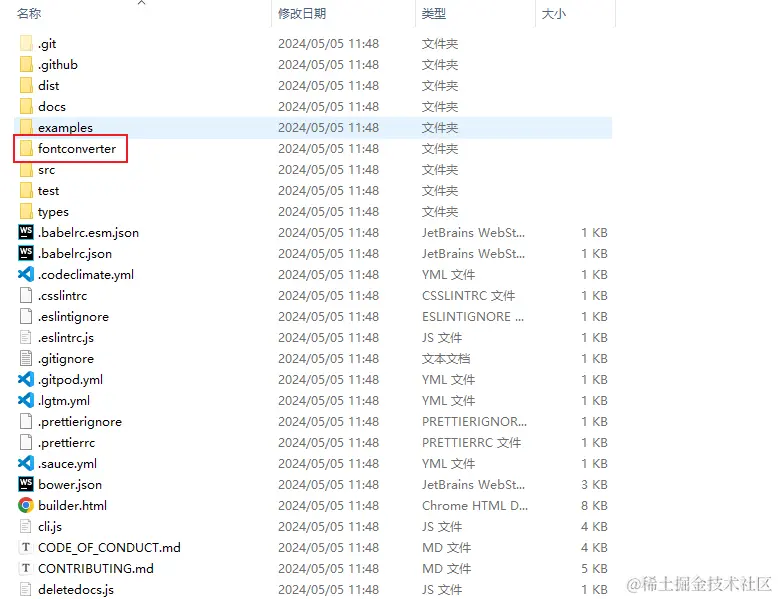Screen dimensions: 778x599
Task: Click VS Code icon of .lgtm.yml
Action: [26, 400]
